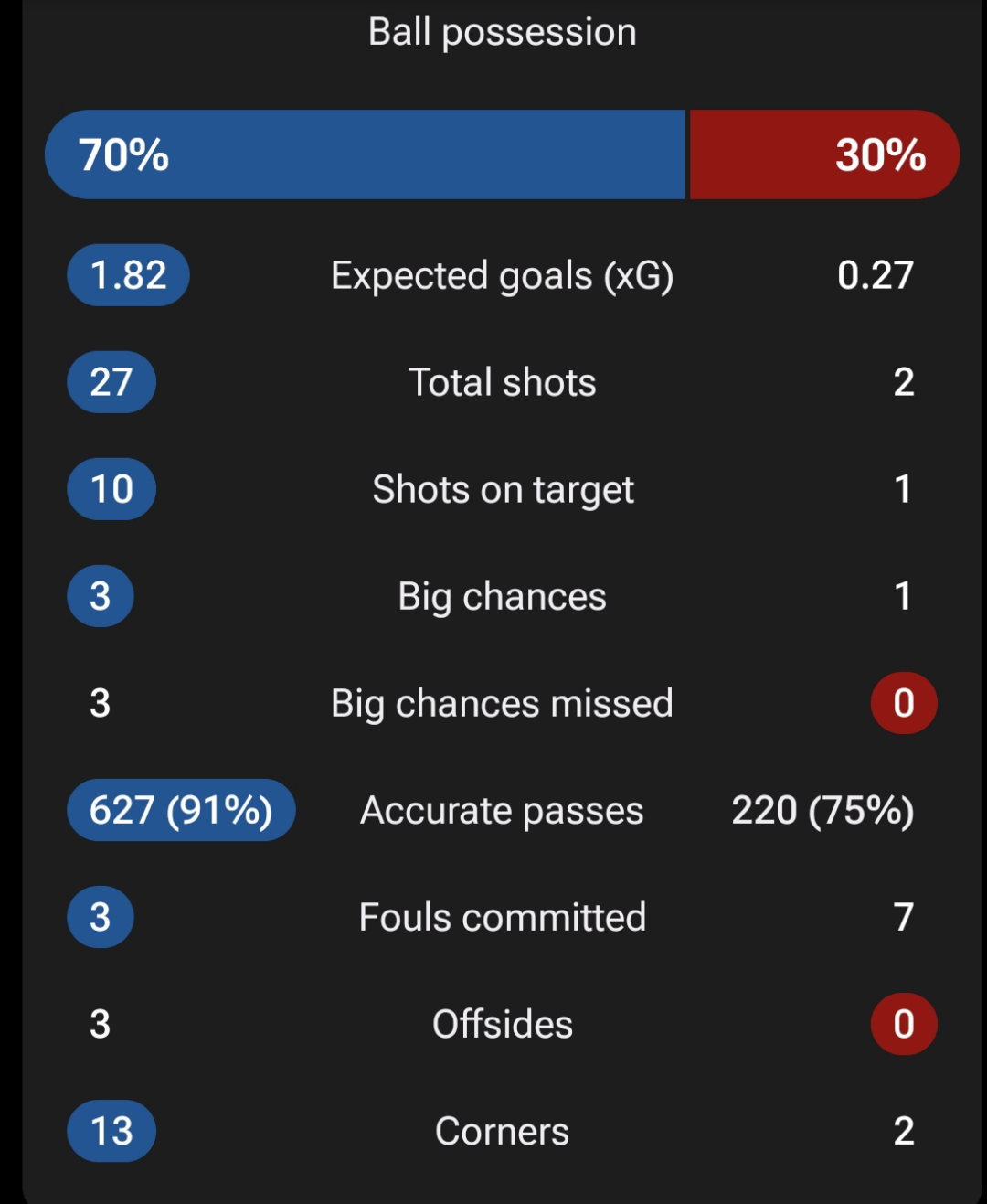Click the 1.82 expected goals badge
The height and width of the screenshot is (1204, 987).
pos(128,275)
